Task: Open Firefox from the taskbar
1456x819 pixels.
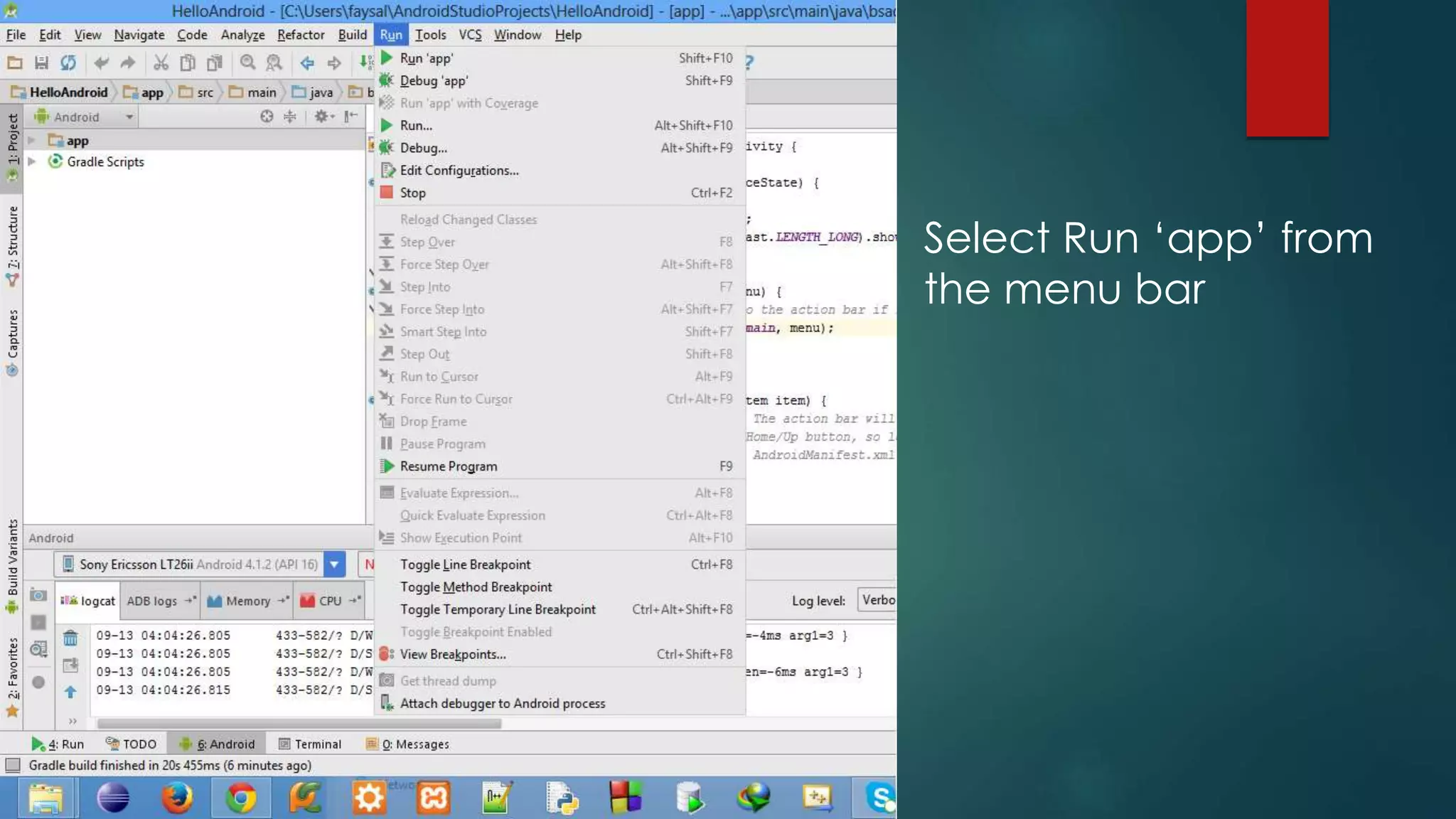Action: pyautogui.click(x=176, y=798)
